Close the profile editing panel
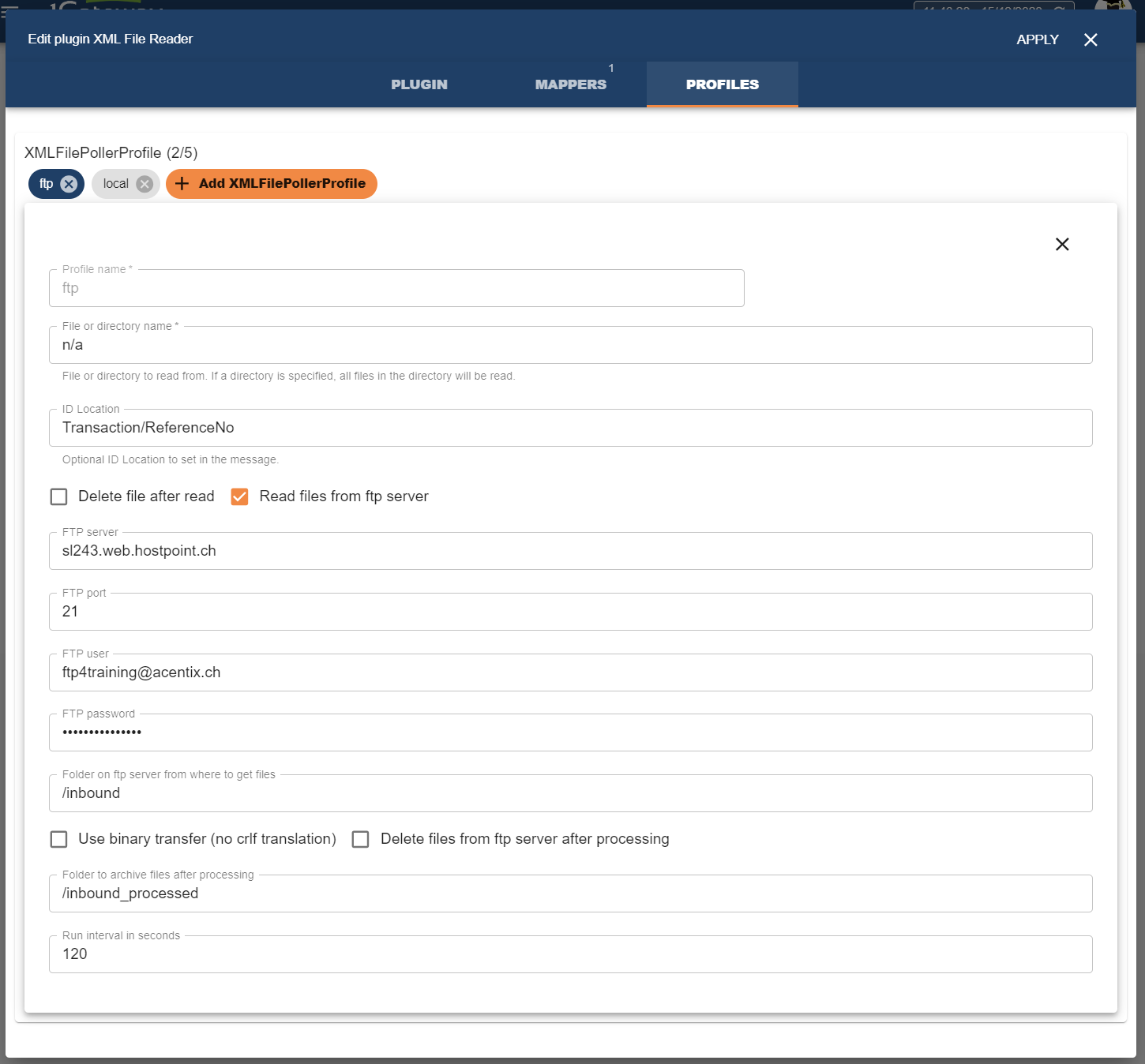This screenshot has width=1145, height=1064. (x=1062, y=245)
